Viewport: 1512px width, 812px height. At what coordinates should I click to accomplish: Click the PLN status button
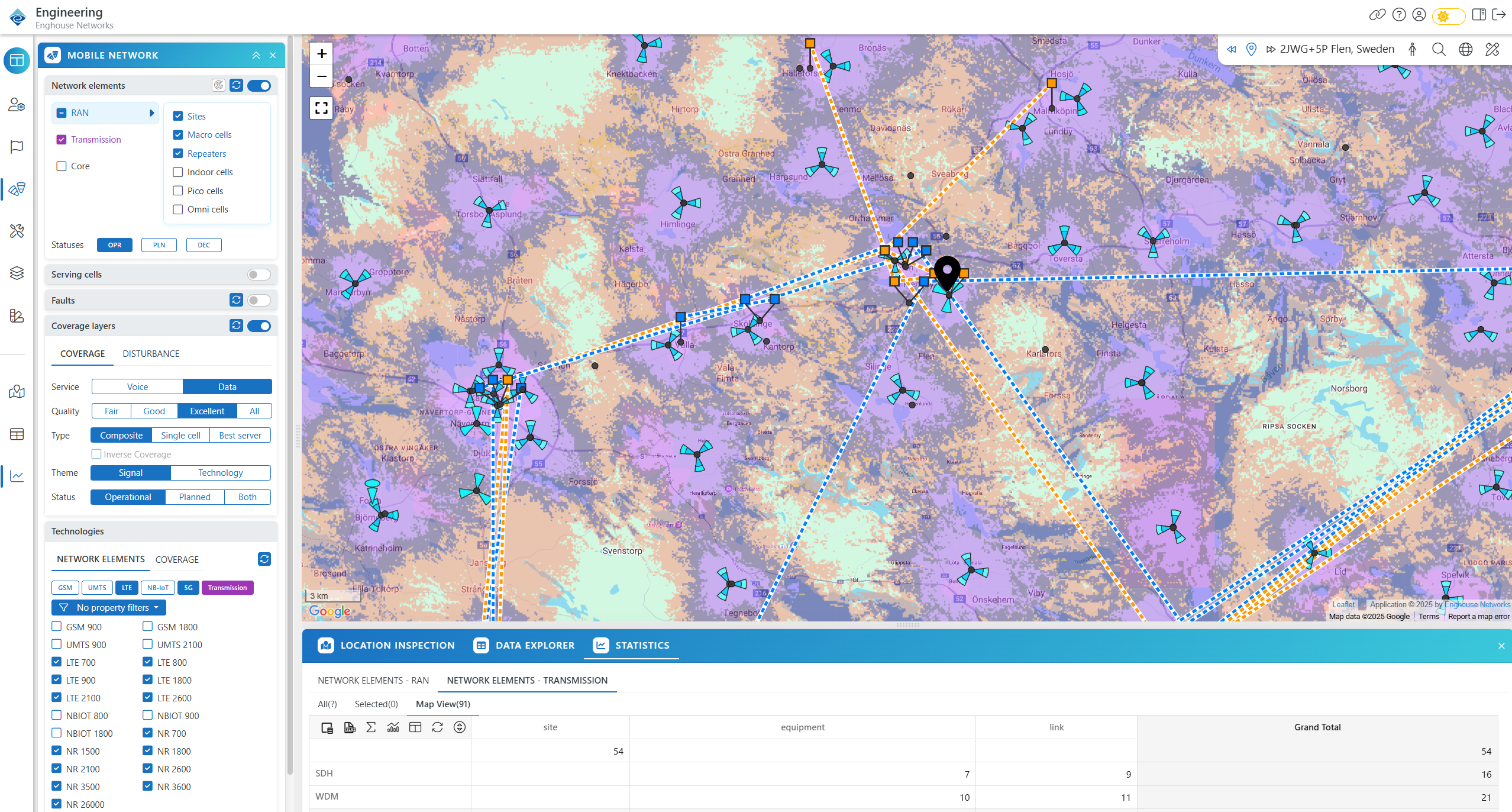coord(159,245)
